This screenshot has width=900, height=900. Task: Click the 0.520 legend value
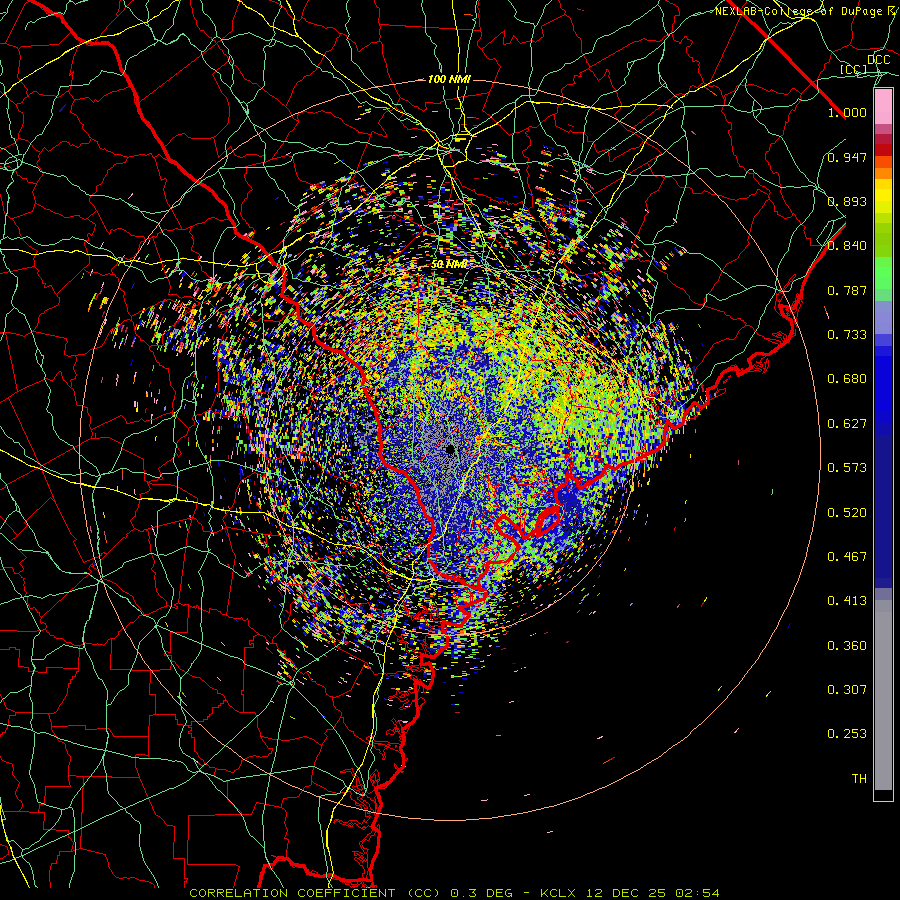click(x=847, y=513)
